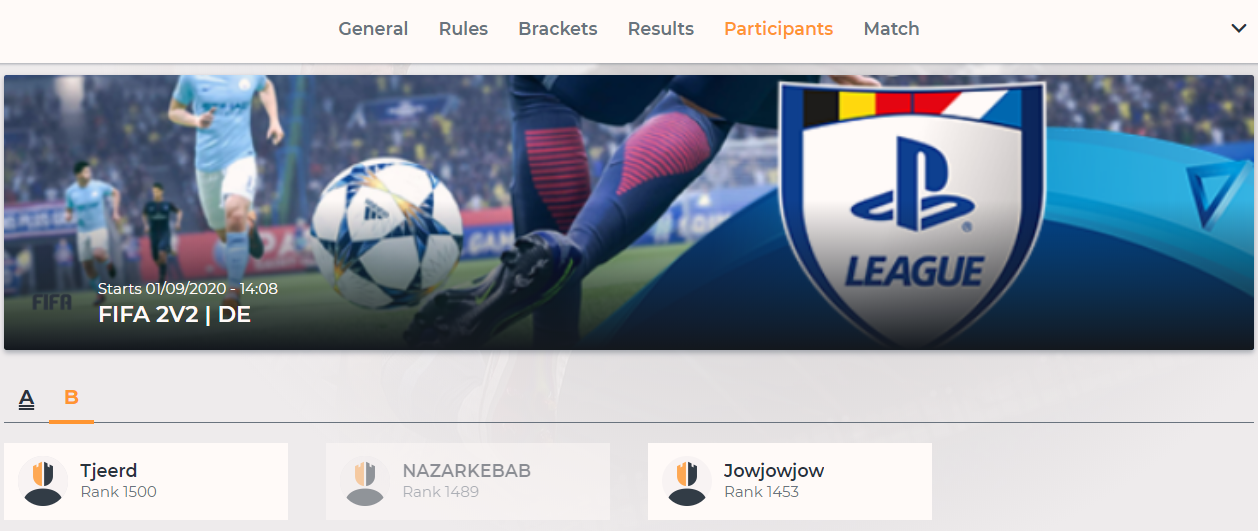Image resolution: width=1258 pixels, height=531 pixels.
Task: Open the Brackets tab
Action: [x=558, y=29]
